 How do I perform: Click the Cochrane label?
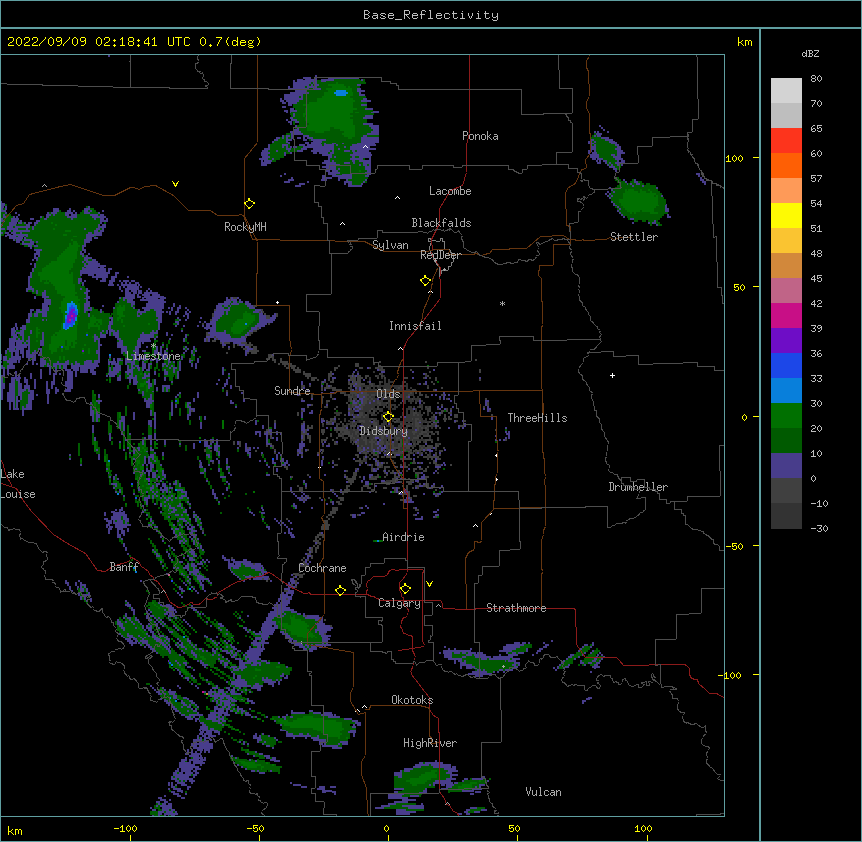[322, 568]
